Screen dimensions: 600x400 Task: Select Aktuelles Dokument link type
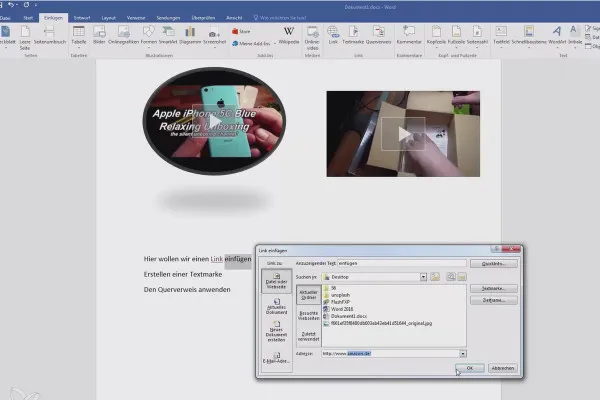tap(276, 307)
